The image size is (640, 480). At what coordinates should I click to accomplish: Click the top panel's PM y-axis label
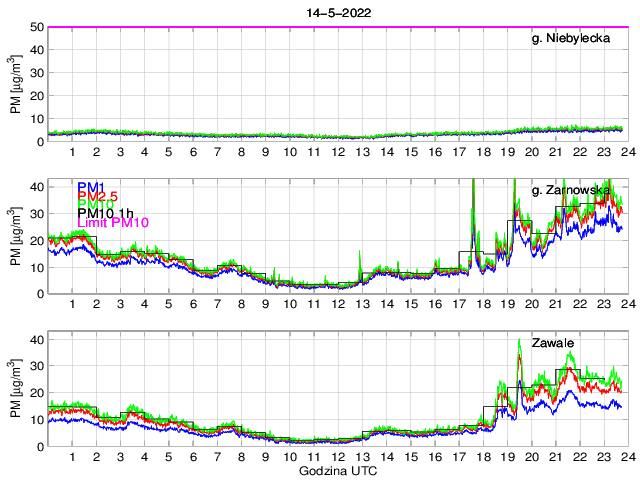(18, 85)
